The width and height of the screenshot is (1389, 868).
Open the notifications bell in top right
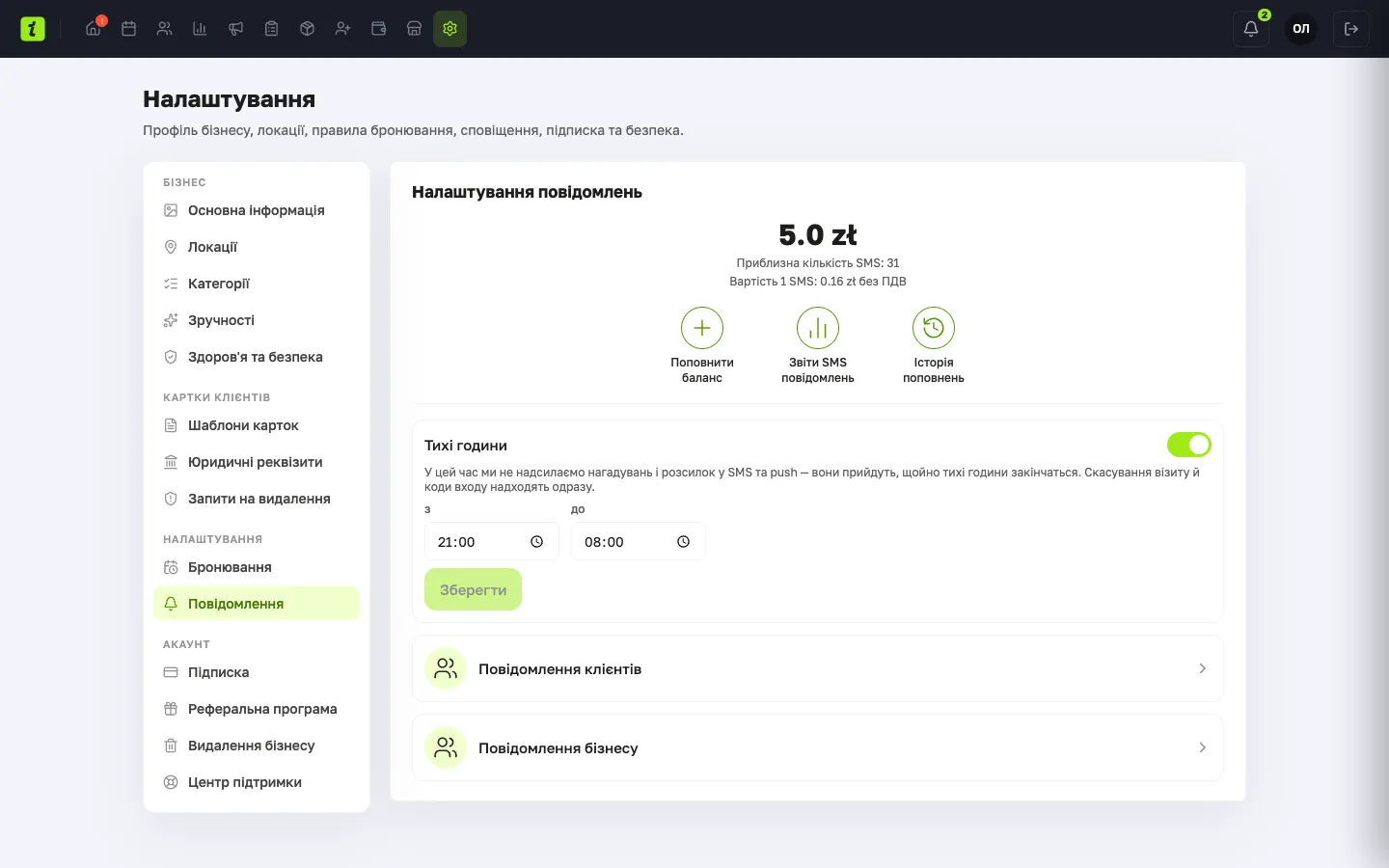[x=1251, y=29]
